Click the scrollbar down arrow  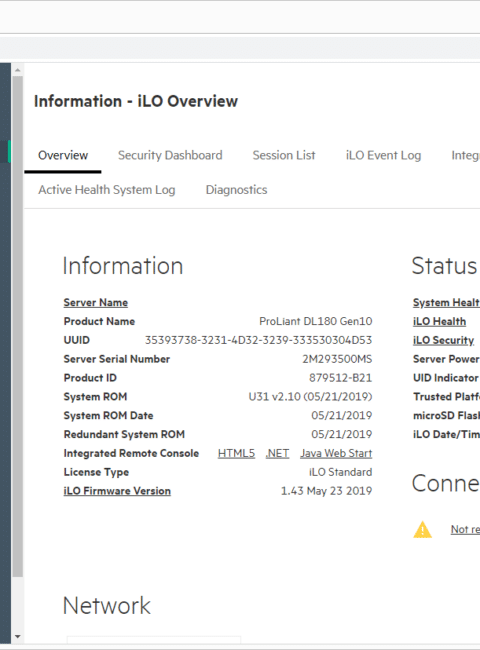(x=17, y=636)
